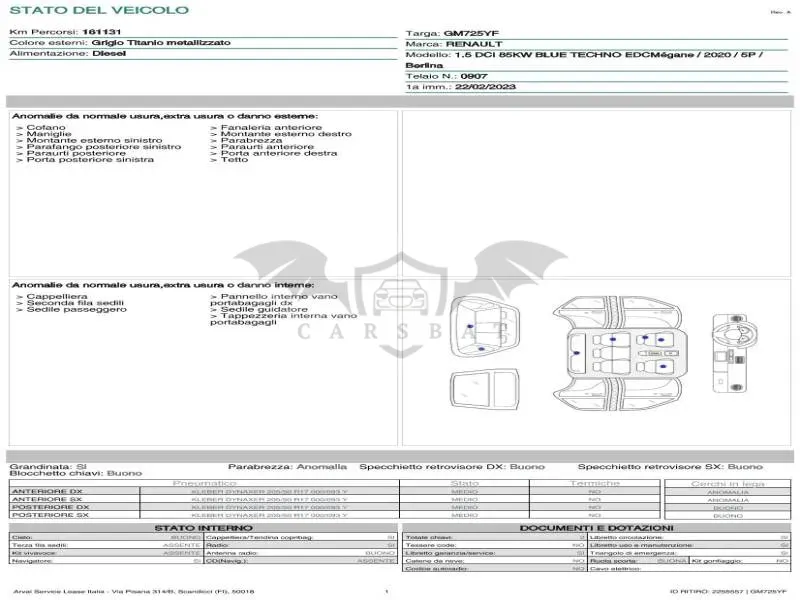This screenshot has width=800, height=600.
Task: Select the Marca value RENAULT
Action: click(474, 44)
